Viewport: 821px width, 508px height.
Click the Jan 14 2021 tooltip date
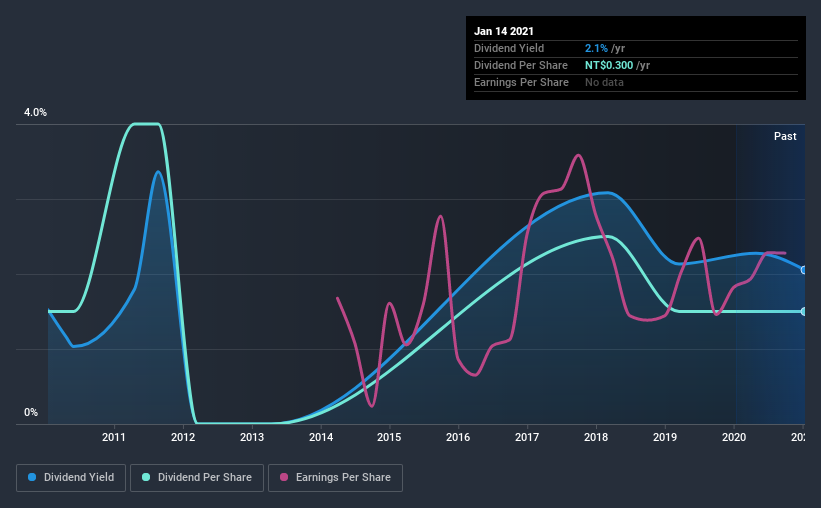coord(504,31)
